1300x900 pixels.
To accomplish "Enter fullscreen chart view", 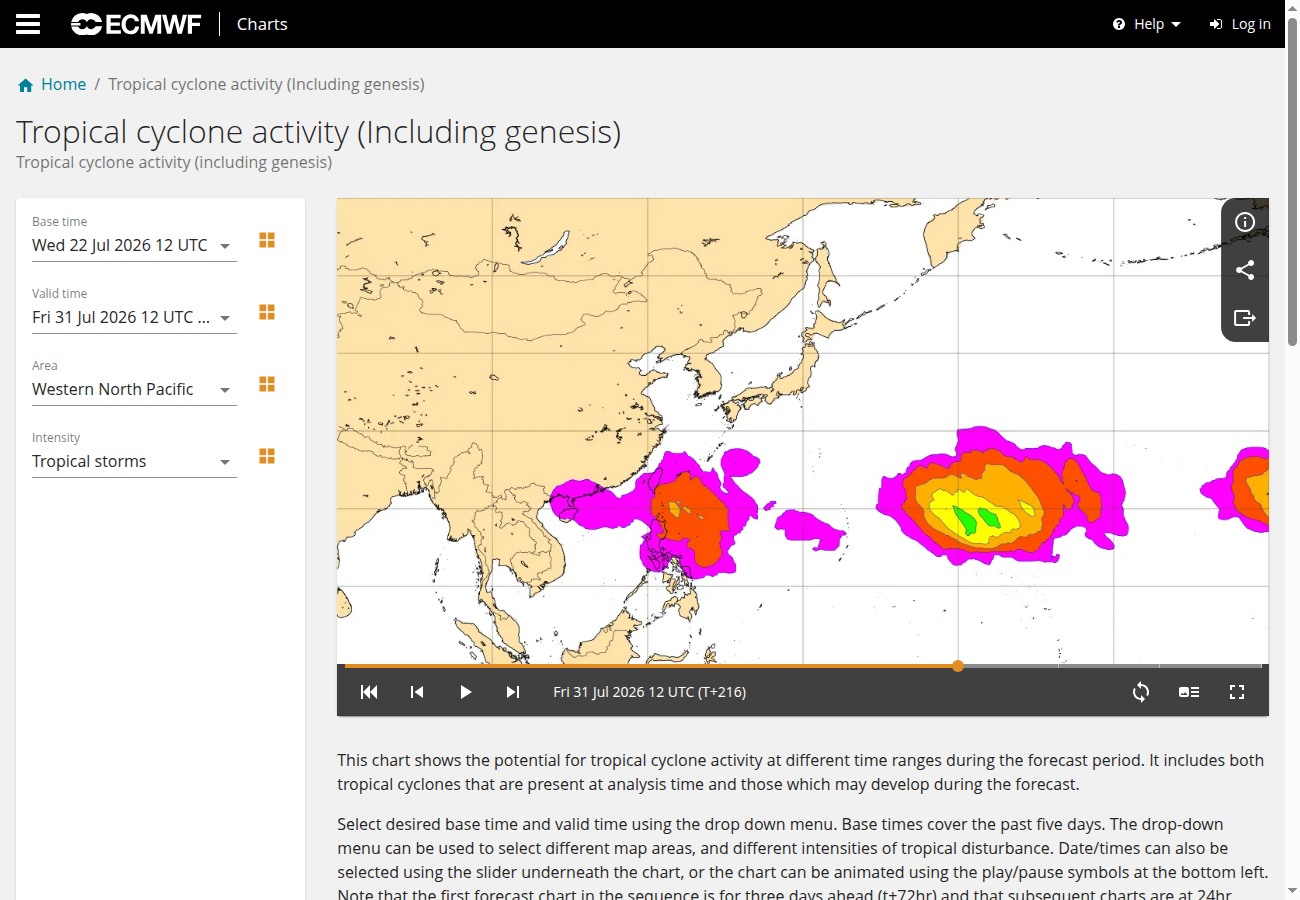I will [1237, 692].
